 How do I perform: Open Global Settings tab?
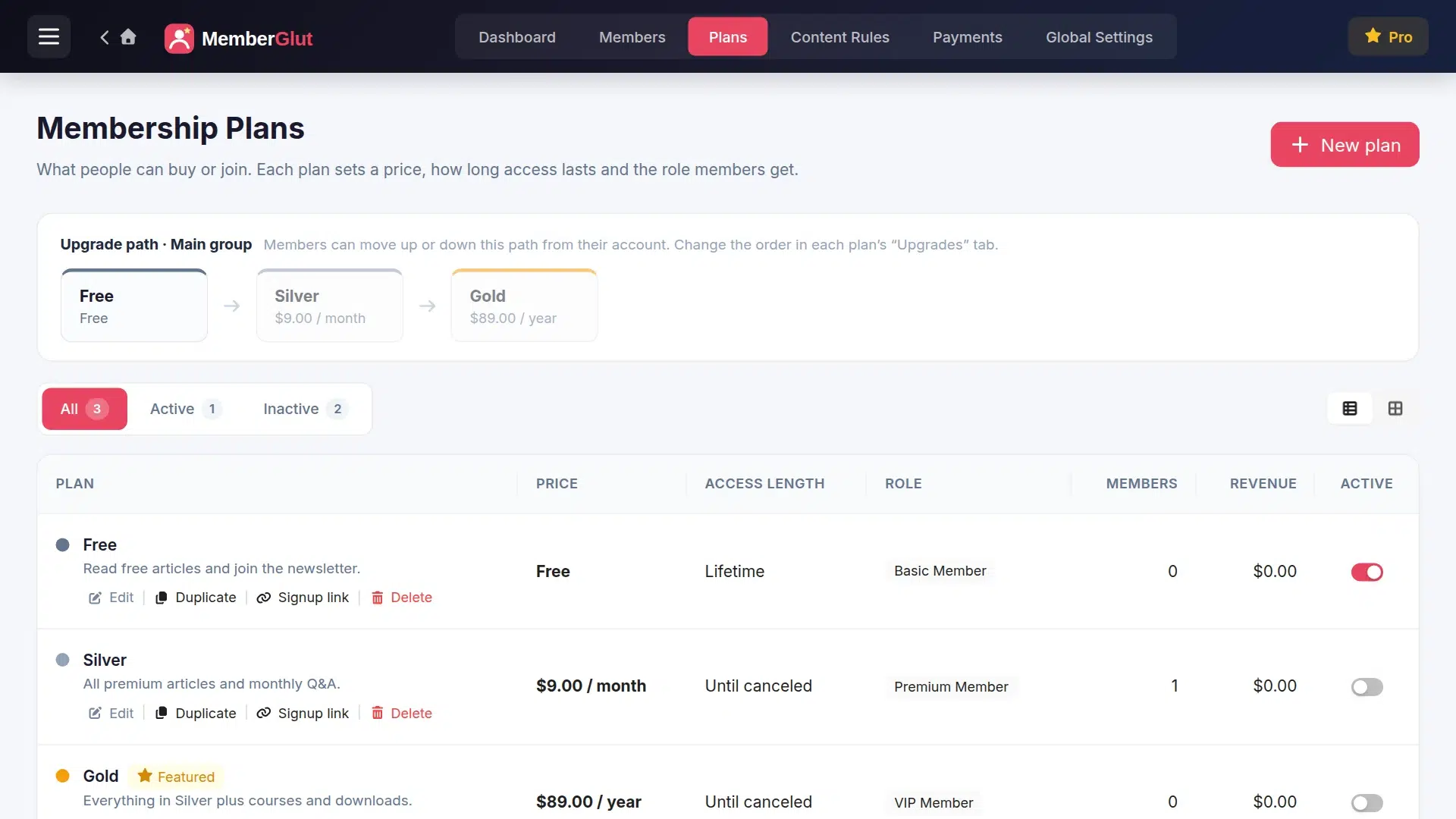(x=1099, y=37)
